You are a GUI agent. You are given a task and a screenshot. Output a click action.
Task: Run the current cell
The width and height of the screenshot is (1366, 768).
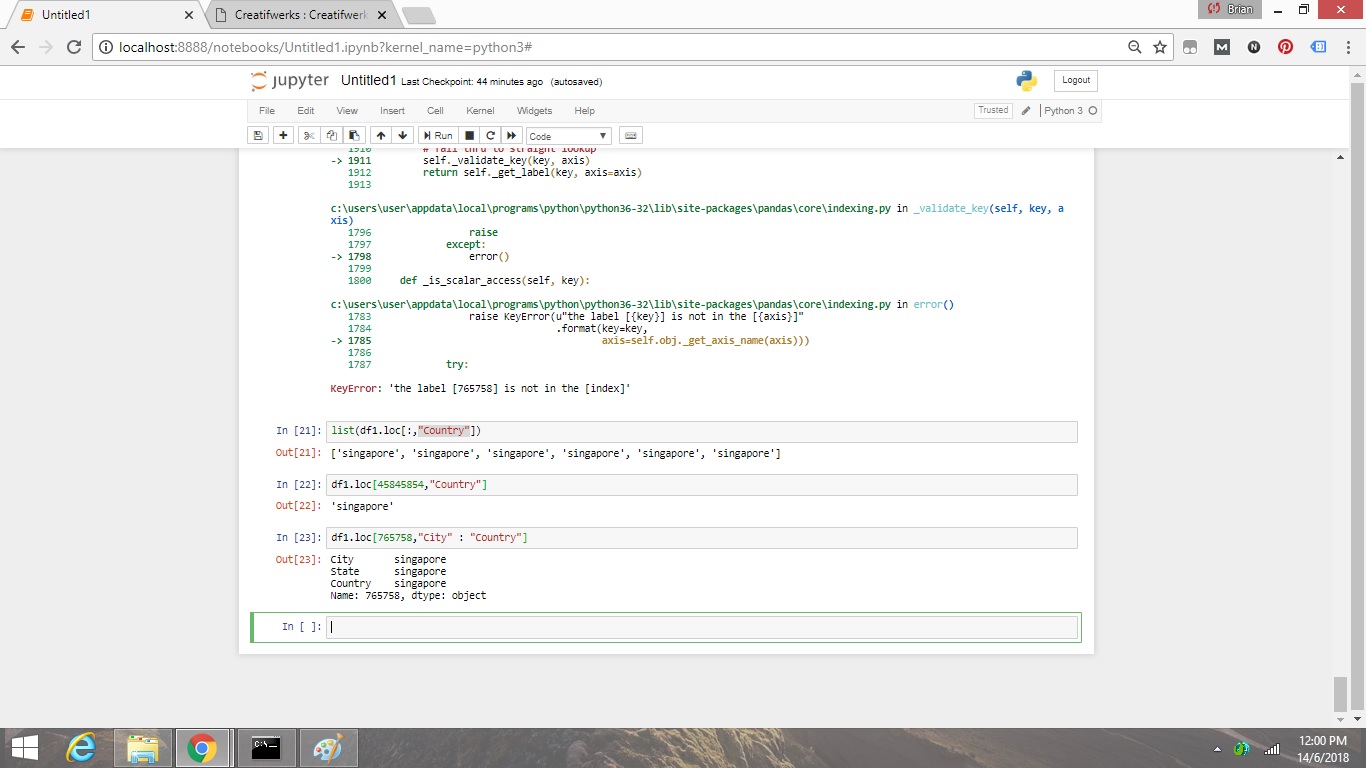click(x=438, y=135)
